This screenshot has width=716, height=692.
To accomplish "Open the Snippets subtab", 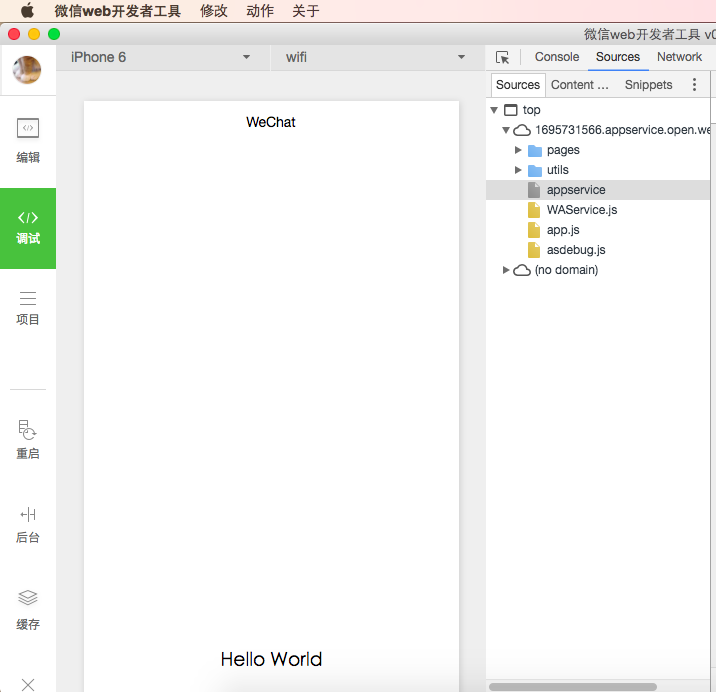I will click(648, 85).
